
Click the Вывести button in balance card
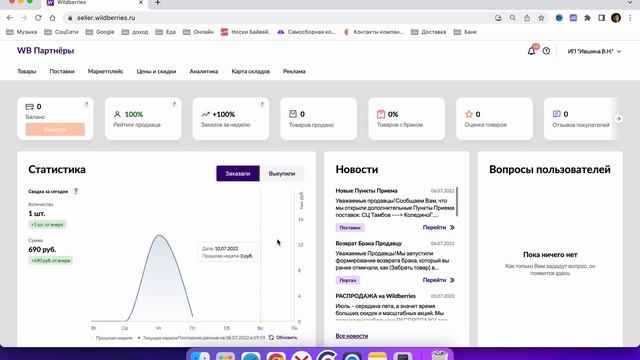click(55, 129)
